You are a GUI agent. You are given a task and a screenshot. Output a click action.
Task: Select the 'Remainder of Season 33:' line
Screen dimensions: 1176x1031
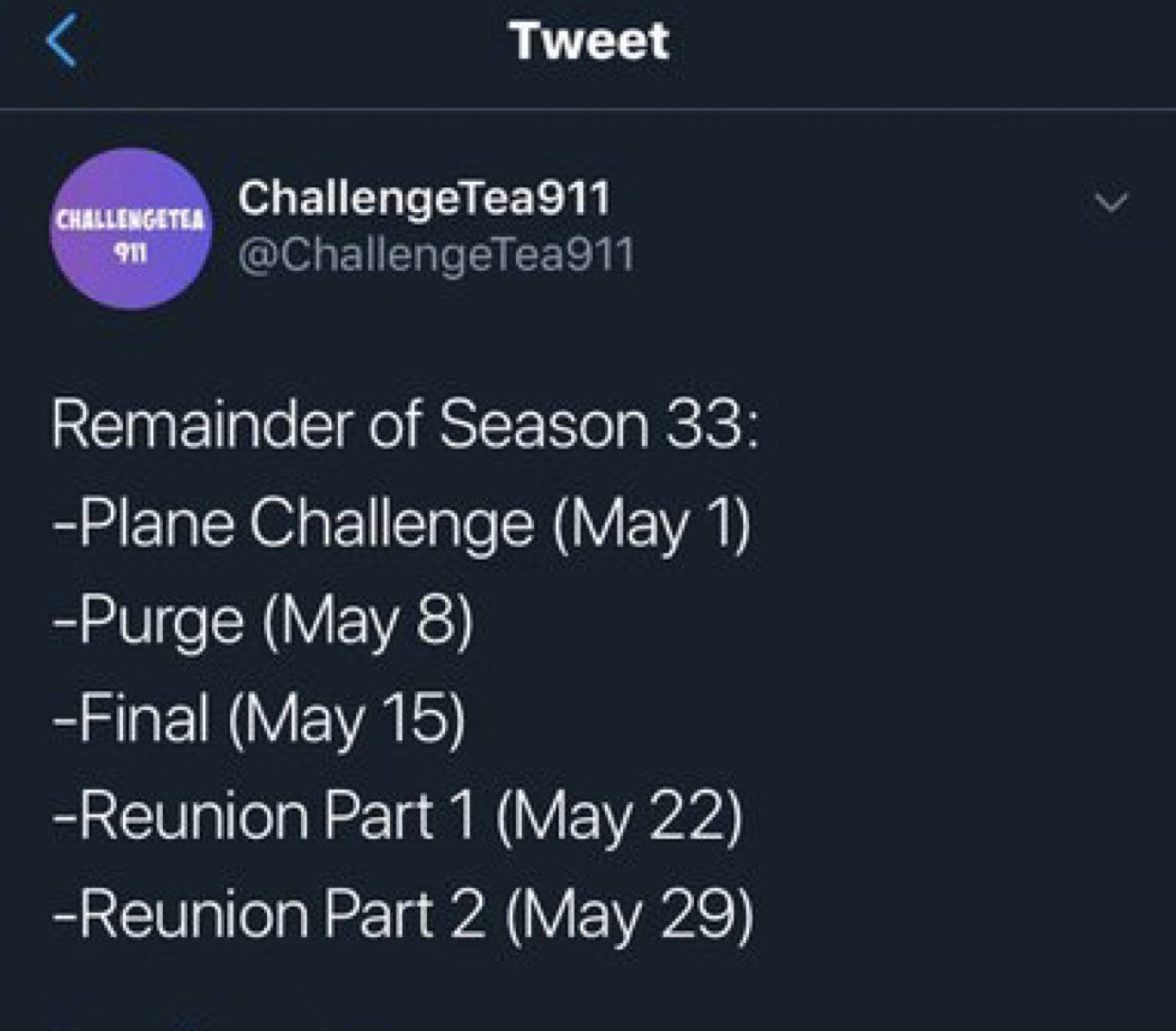coord(405,423)
